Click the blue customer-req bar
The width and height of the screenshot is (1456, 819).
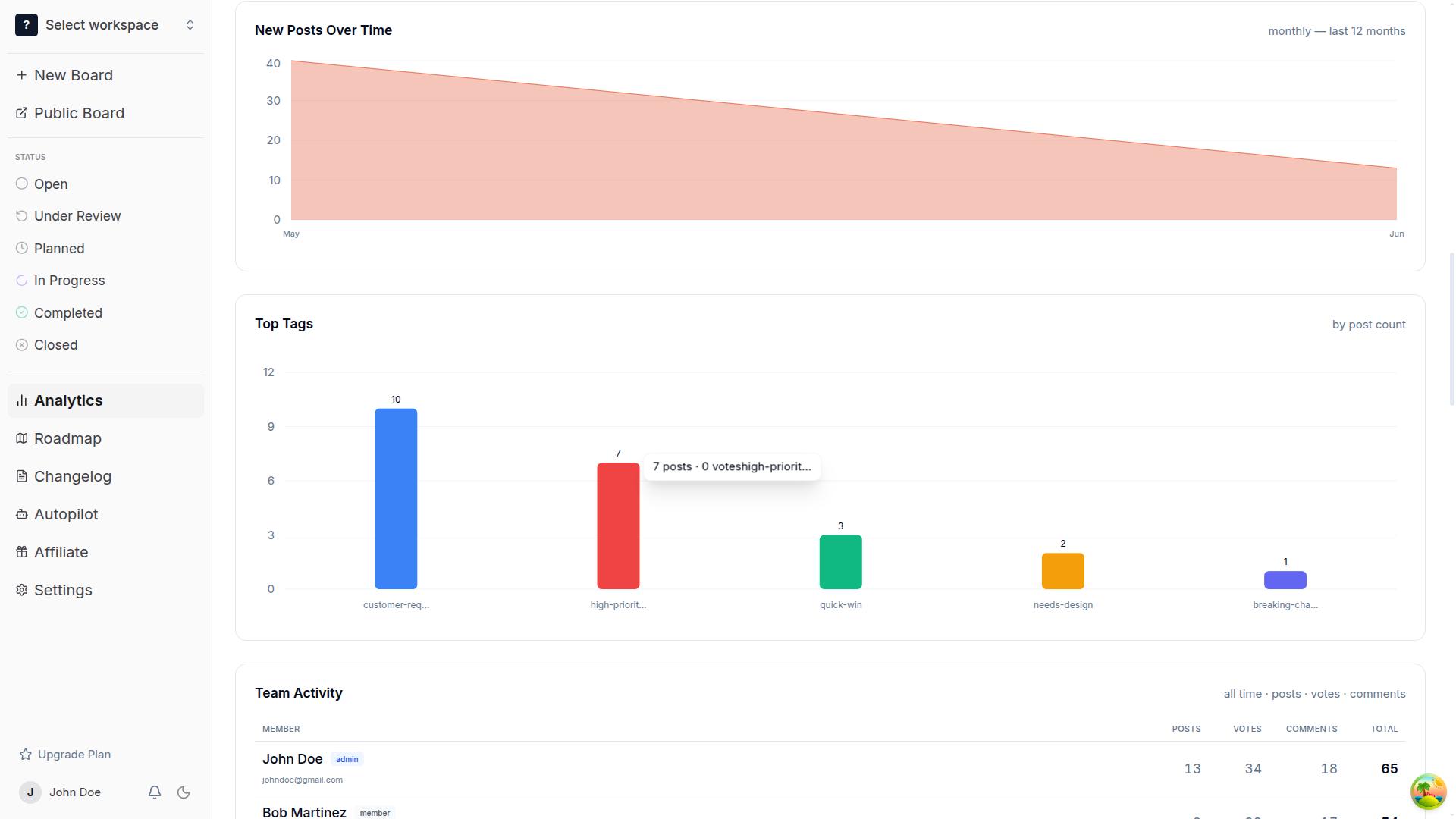[396, 499]
